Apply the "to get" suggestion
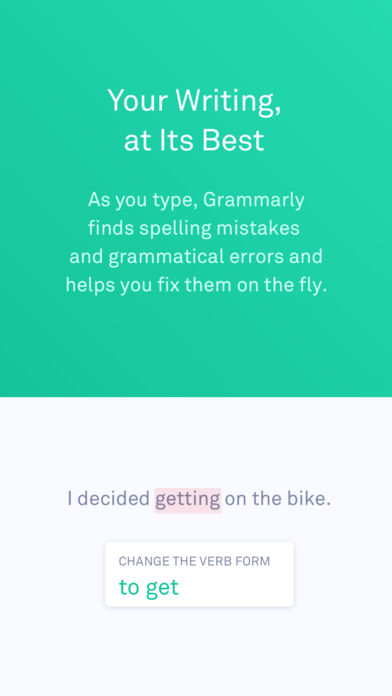Screen dimensions: 392x696 (x=149, y=587)
